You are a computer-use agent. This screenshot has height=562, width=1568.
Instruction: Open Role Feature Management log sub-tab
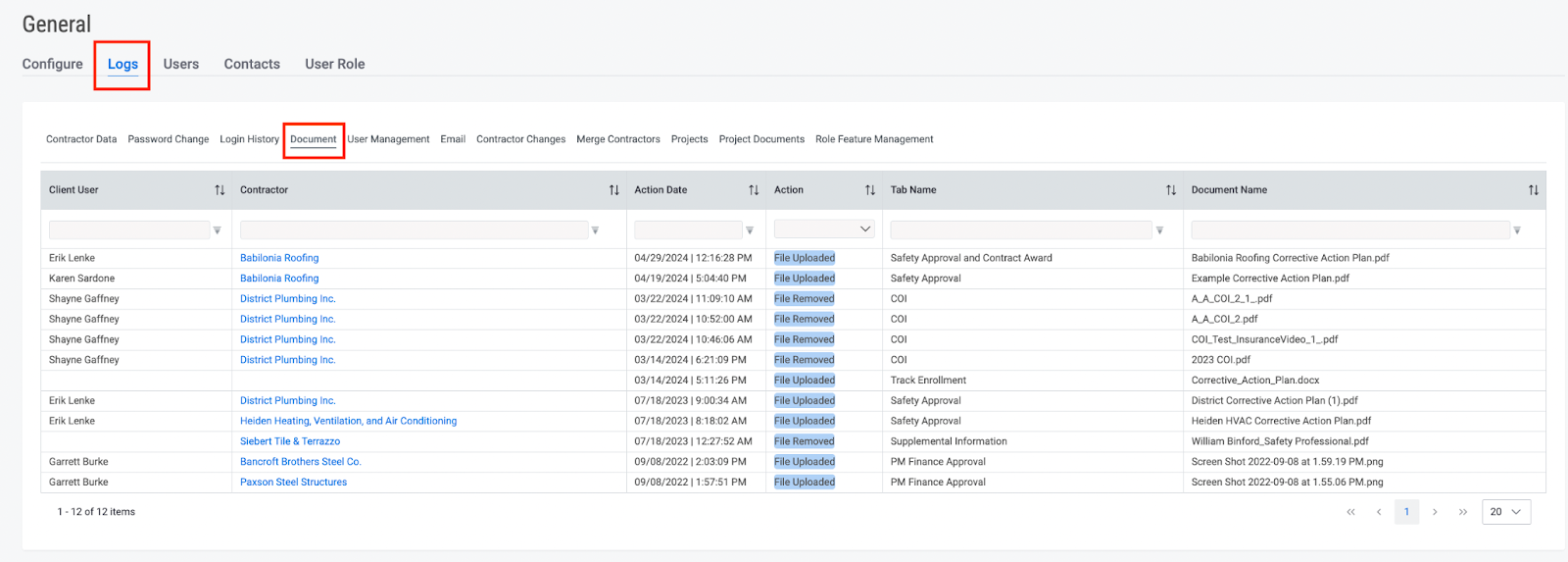click(x=874, y=139)
